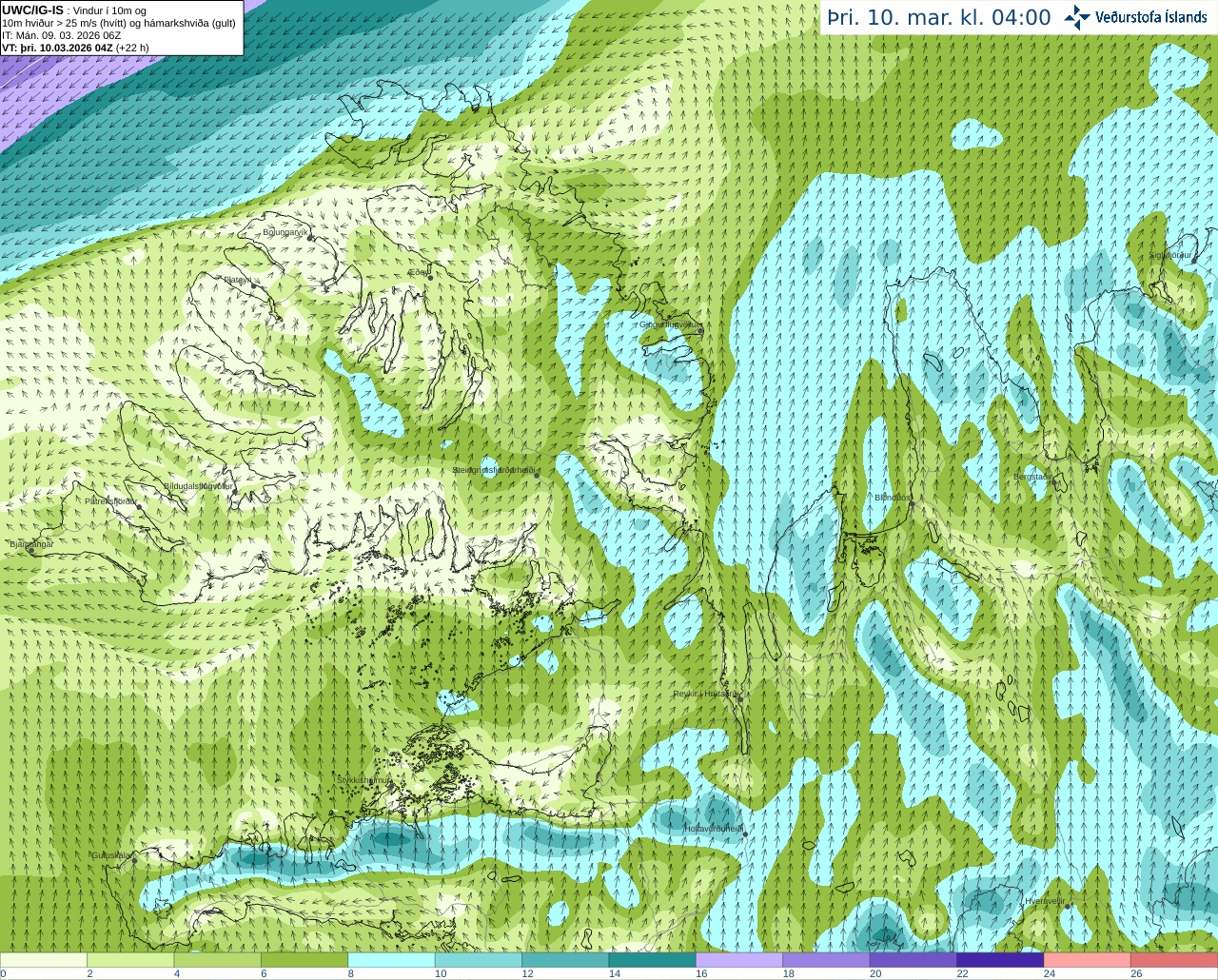Click the Holtavörðuheiði station label
Viewport: 1218px width, 980px height.
pos(714,829)
